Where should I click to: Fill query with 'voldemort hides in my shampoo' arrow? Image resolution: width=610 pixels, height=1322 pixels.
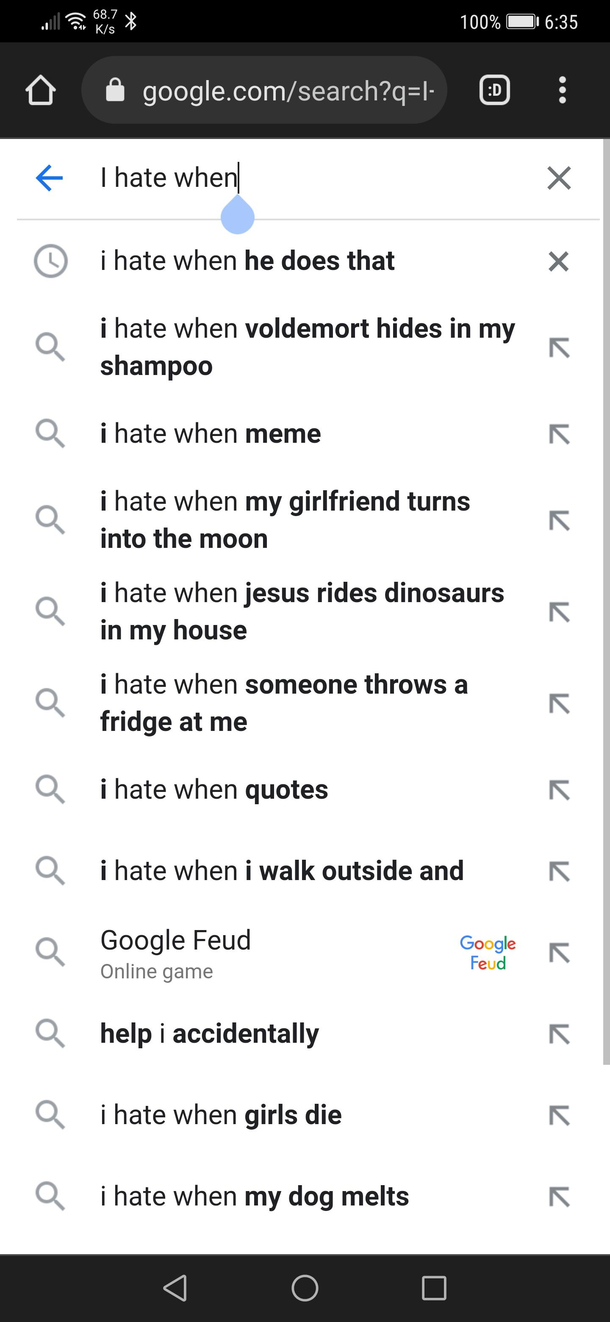(x=559, y=347)
